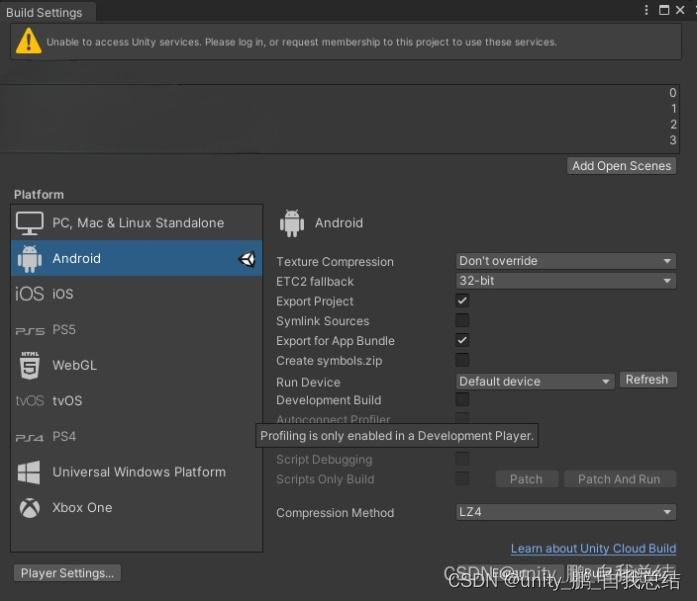Toggle the Autoconnect Profiler checkbox
The image size is (697, 601).
[462, 418]
